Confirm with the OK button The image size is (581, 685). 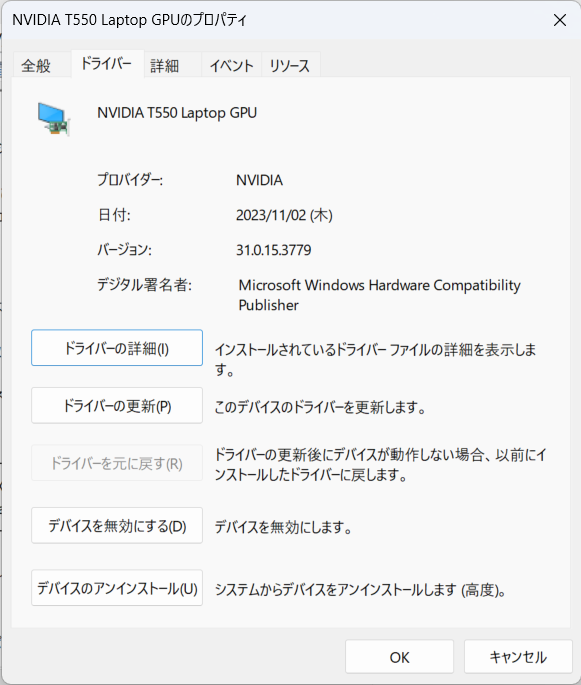click(399, 657)
